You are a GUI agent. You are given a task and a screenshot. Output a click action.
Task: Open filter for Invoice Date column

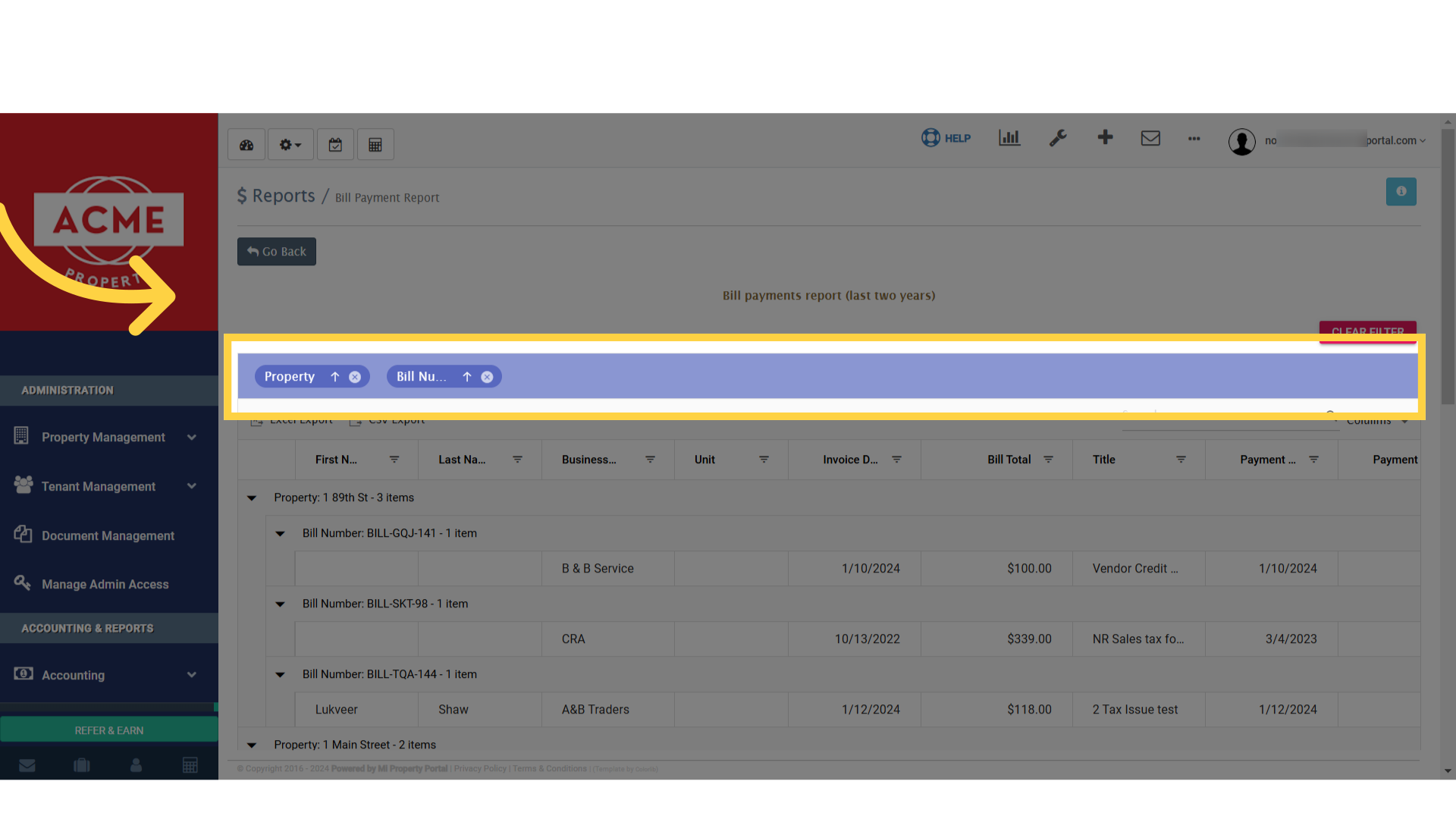point(896,460)
